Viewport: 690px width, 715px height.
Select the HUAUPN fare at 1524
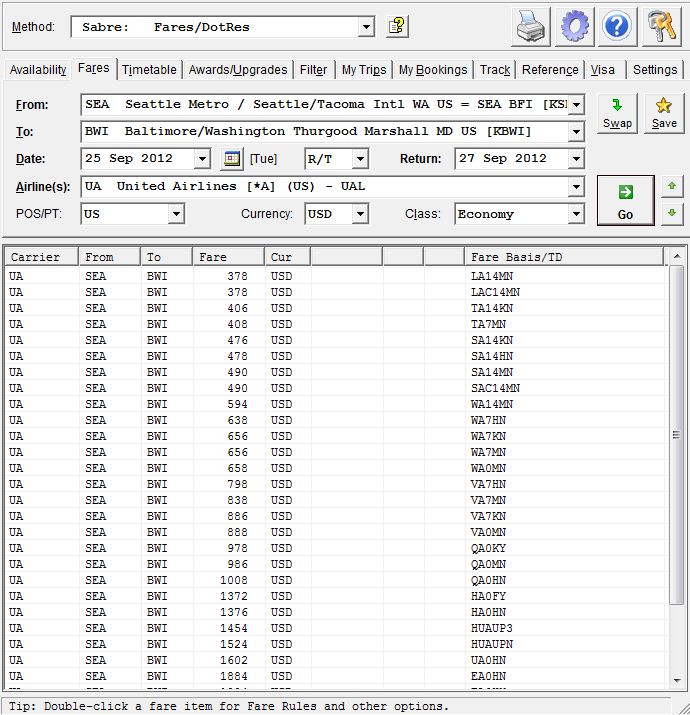coord(335,644)
